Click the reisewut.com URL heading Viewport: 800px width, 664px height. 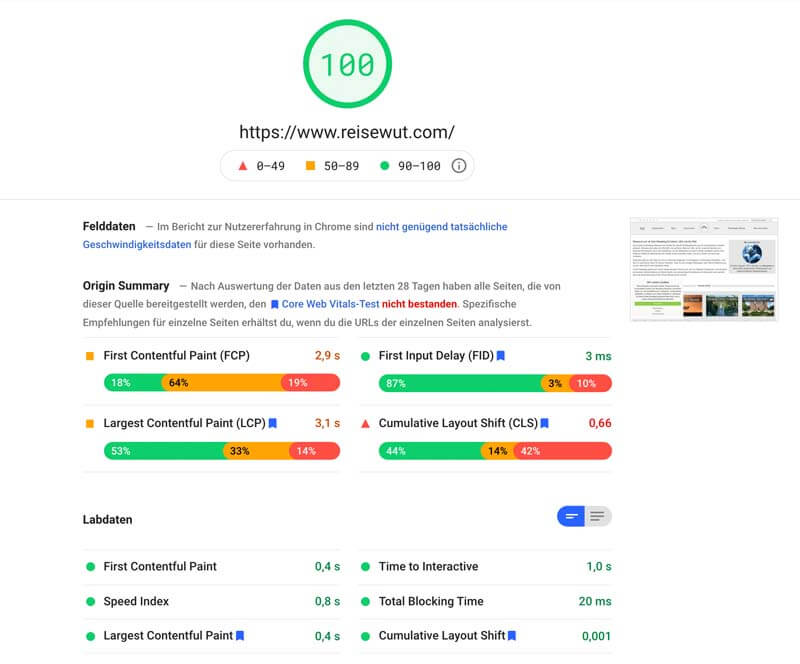(347, 132)
